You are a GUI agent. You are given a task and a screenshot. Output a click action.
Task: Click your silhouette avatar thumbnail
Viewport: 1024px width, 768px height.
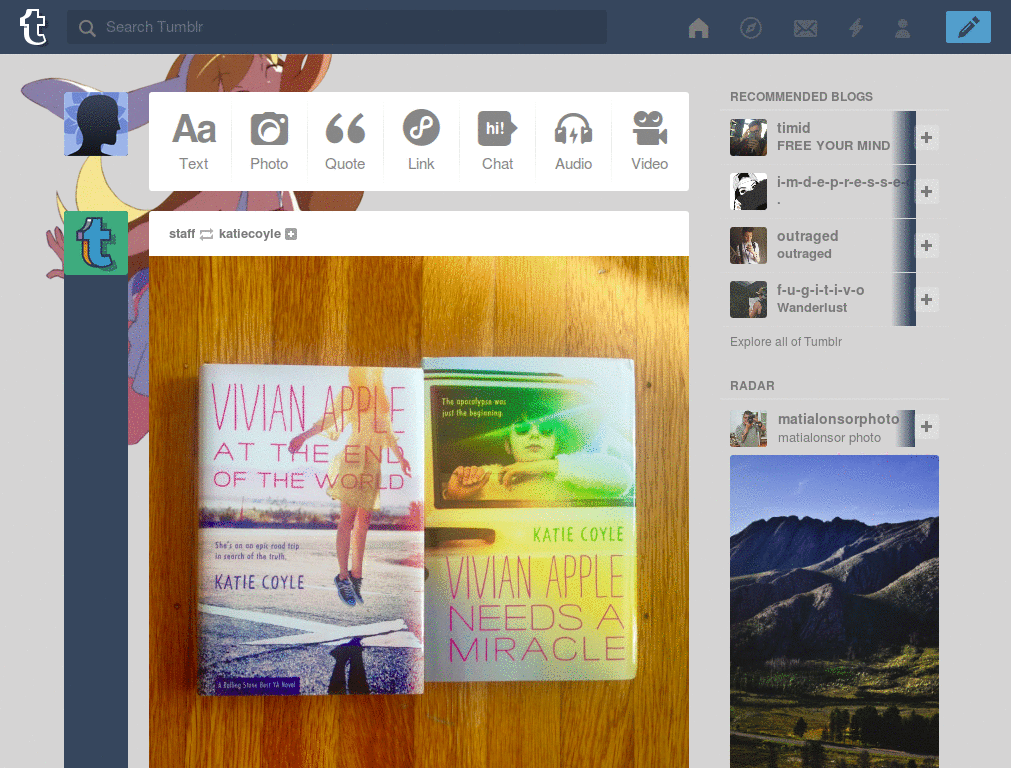[96, 124]
